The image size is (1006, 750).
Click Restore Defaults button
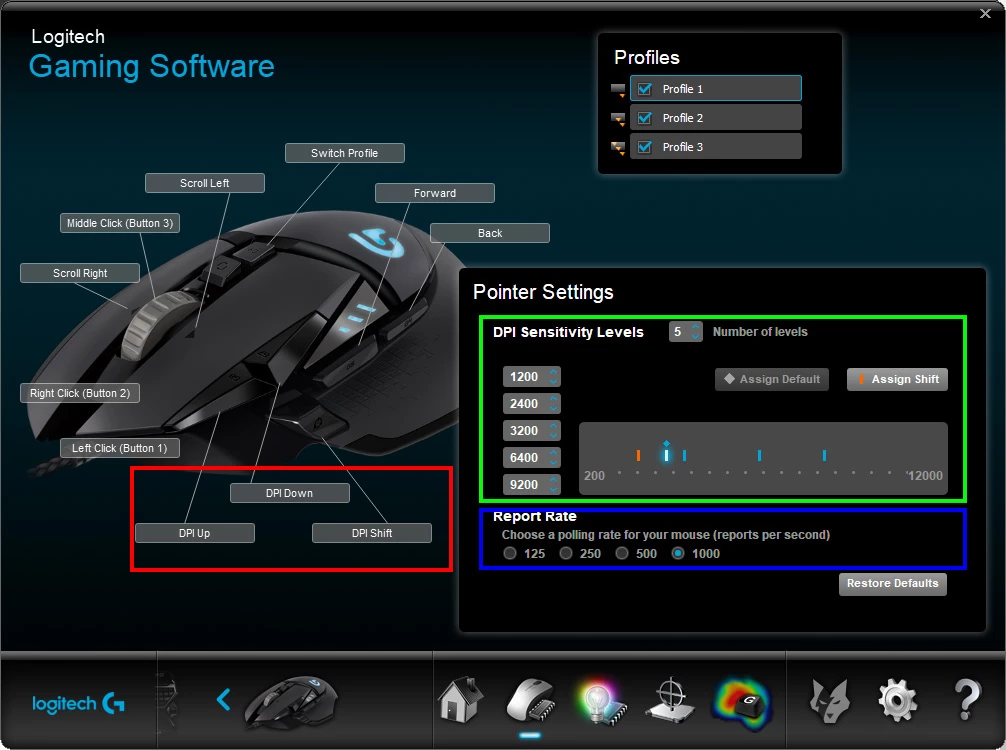click(892, 584)
